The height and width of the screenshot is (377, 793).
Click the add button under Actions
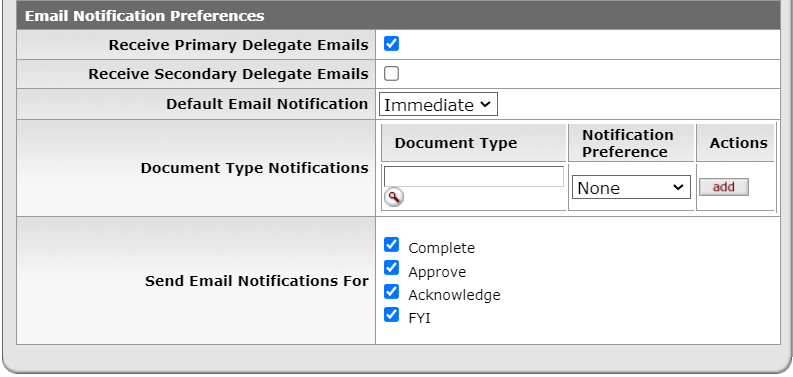tap(724, 187)
